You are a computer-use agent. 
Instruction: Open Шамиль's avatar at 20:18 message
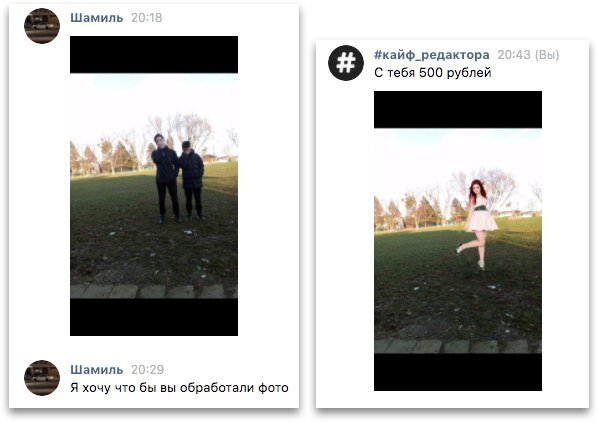tap(42, 26)
